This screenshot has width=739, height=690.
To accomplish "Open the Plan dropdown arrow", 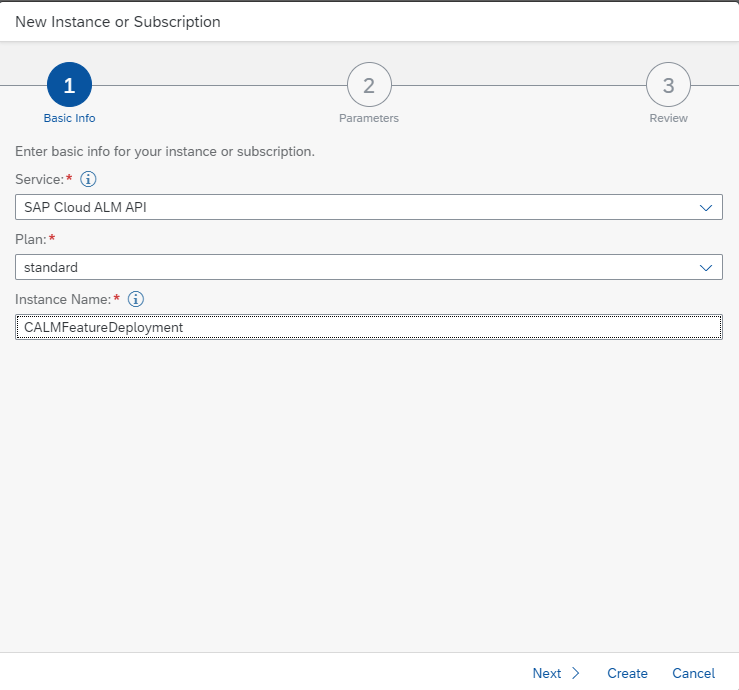I will [705, 267].
